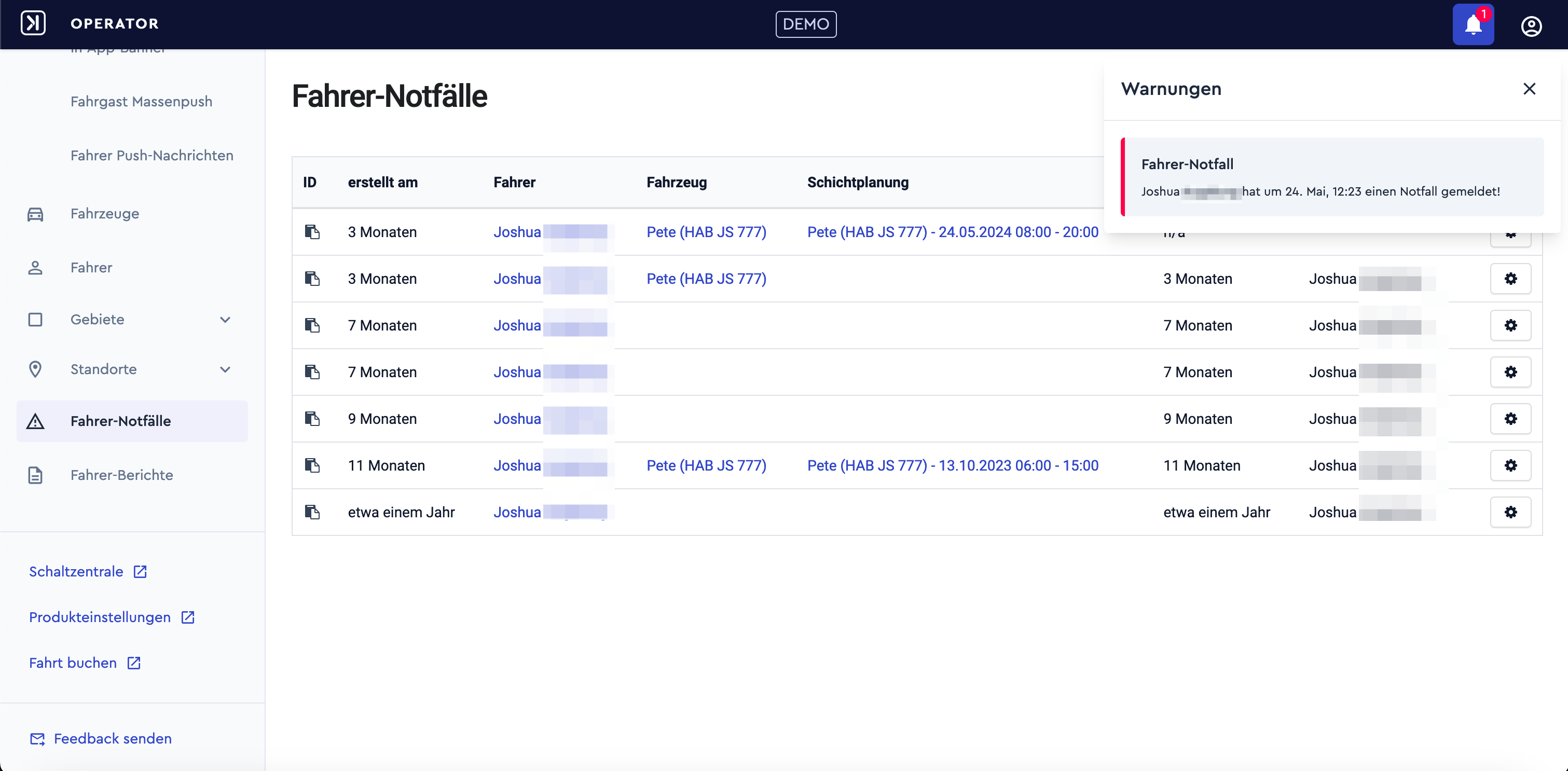Open Schaltzentrale external link
This screenshot has height=771, width=1568.
pos(88,571)
